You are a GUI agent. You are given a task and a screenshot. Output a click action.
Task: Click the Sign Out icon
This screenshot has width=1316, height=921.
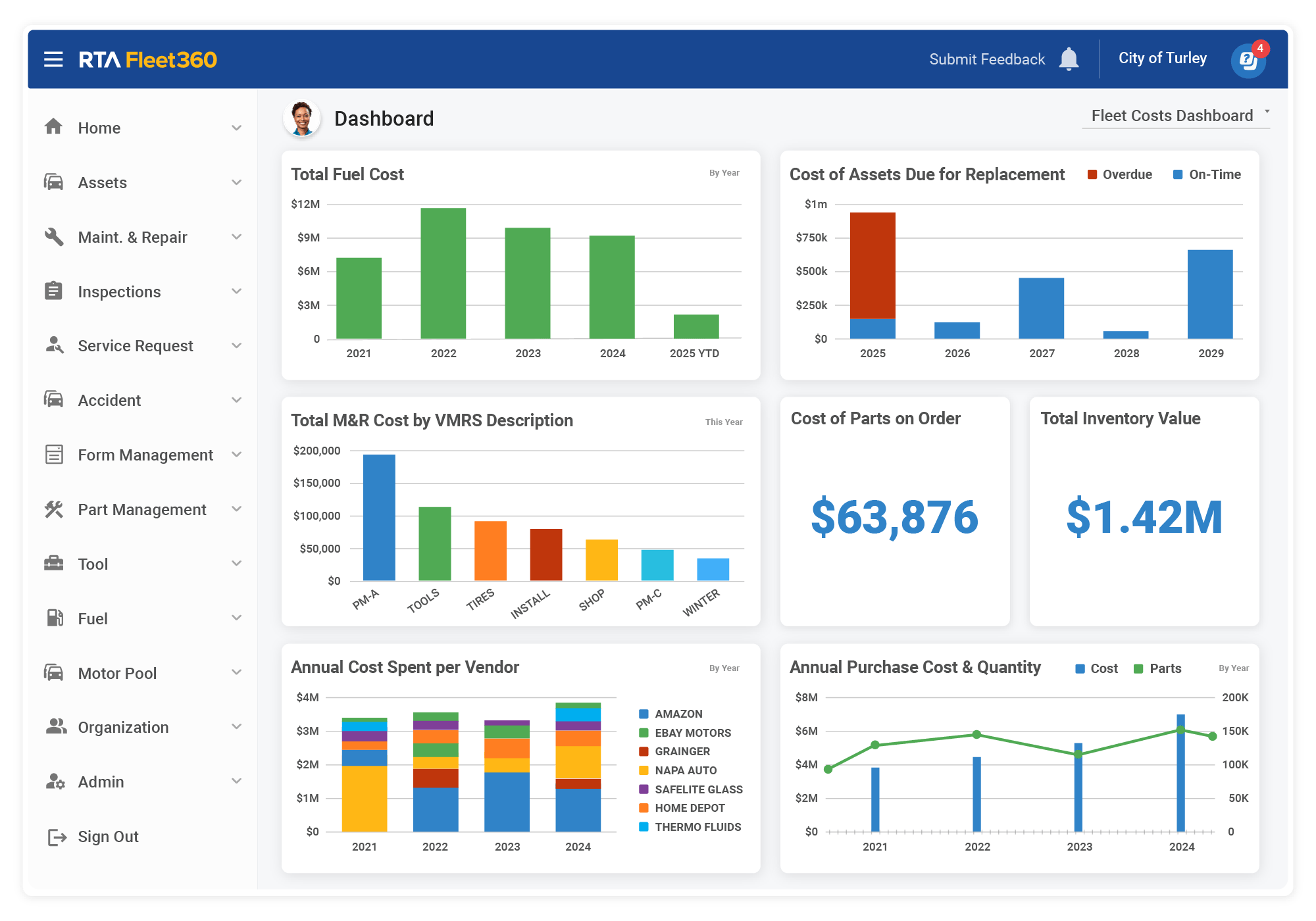pos(57,837)
